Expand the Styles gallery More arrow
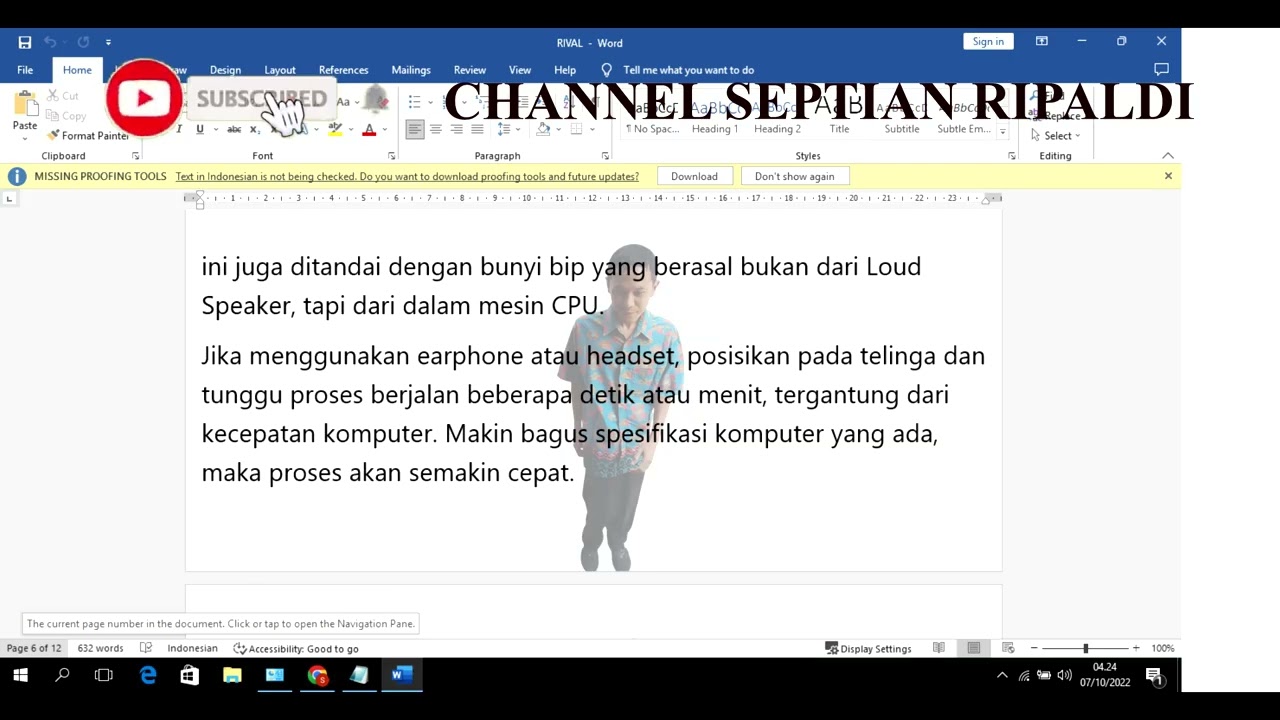This screenshot has height=720, width=1280. click(1003, 130)
